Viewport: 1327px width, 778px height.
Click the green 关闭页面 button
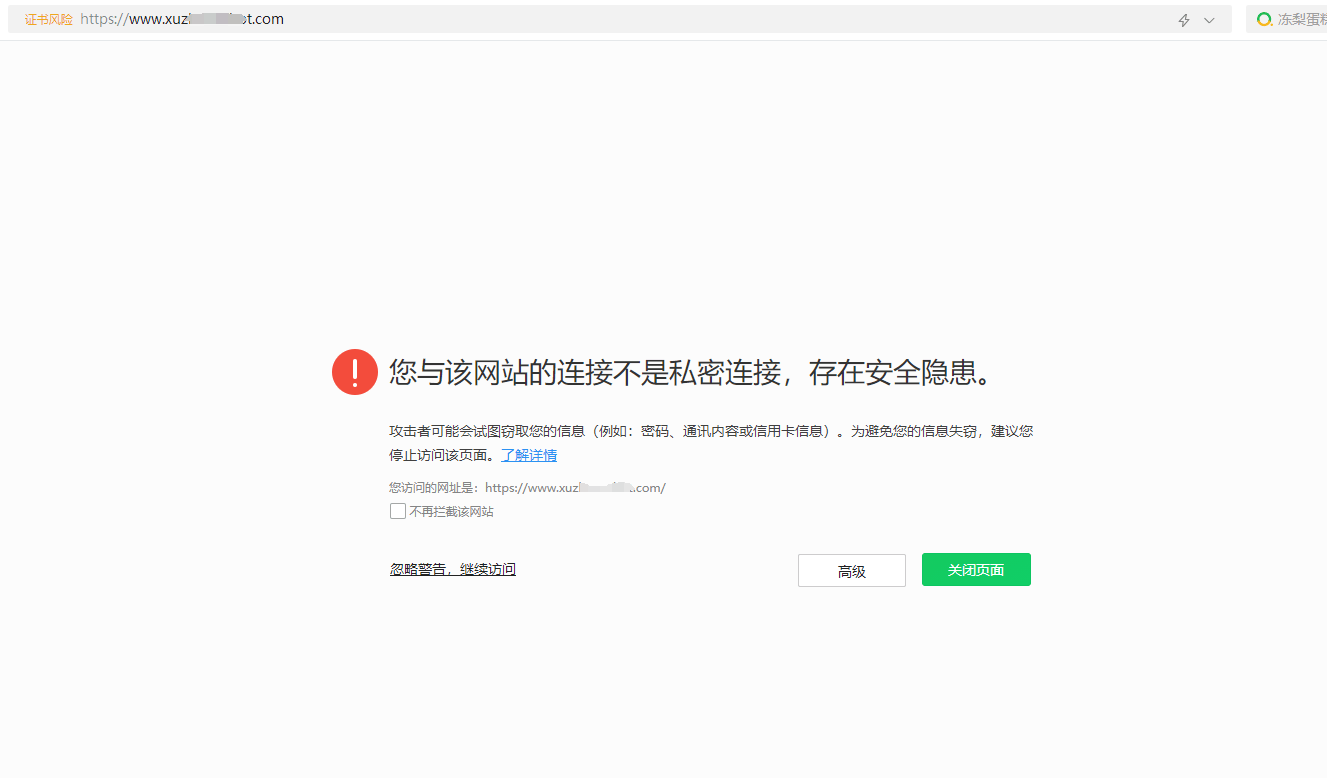pyautogui.click(x=976, y=570)
